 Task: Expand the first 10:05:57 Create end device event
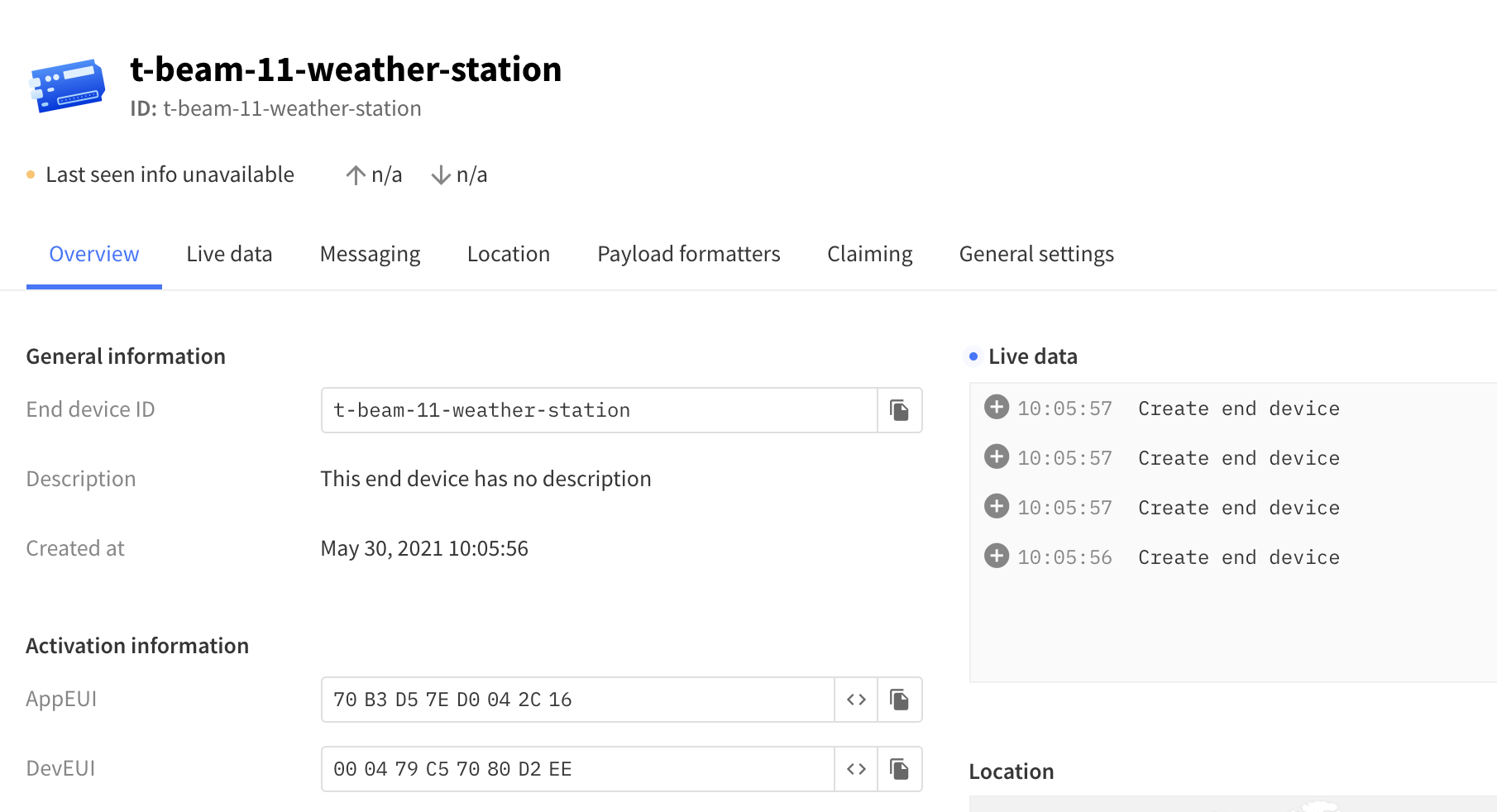997,408
